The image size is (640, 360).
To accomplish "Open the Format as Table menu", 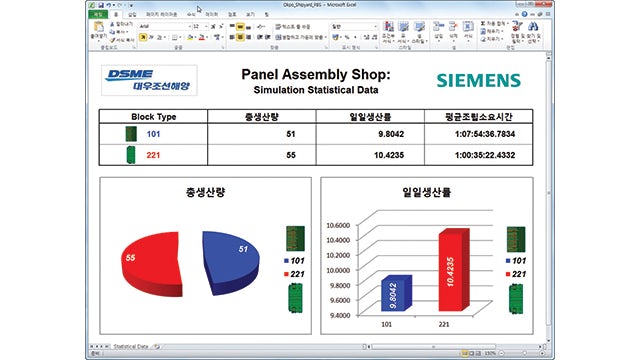I will pos(403,32).
